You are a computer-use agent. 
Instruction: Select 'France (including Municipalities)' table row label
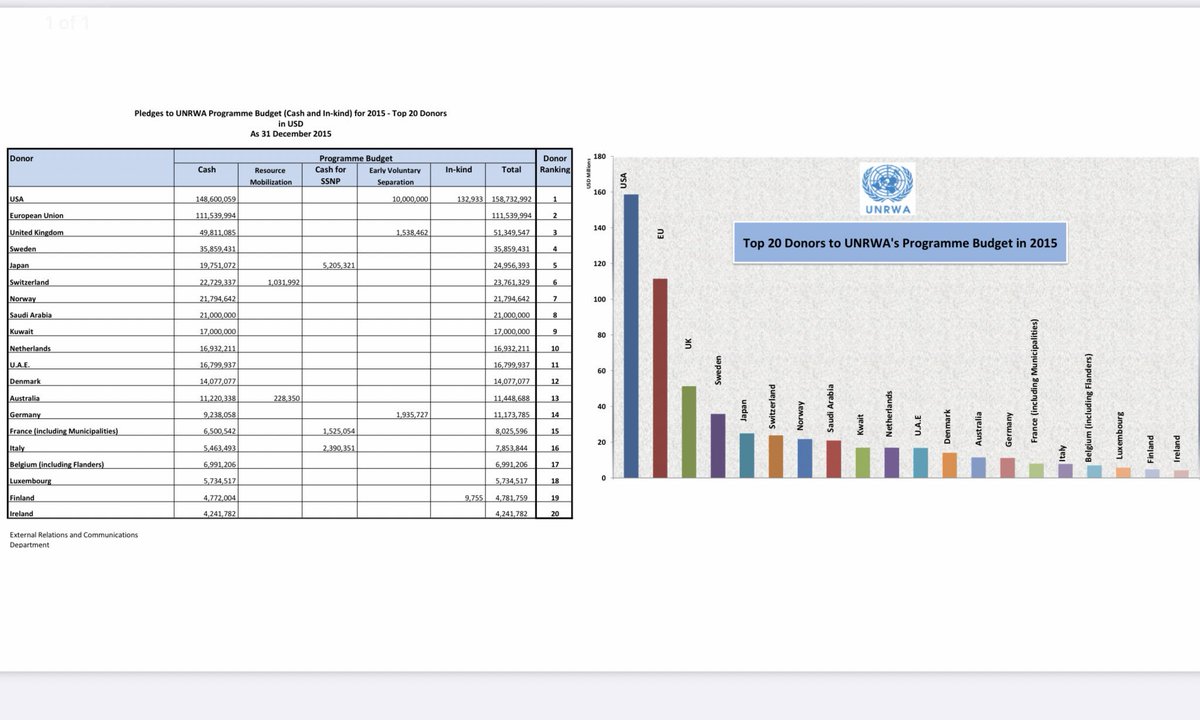coord(63,431)
